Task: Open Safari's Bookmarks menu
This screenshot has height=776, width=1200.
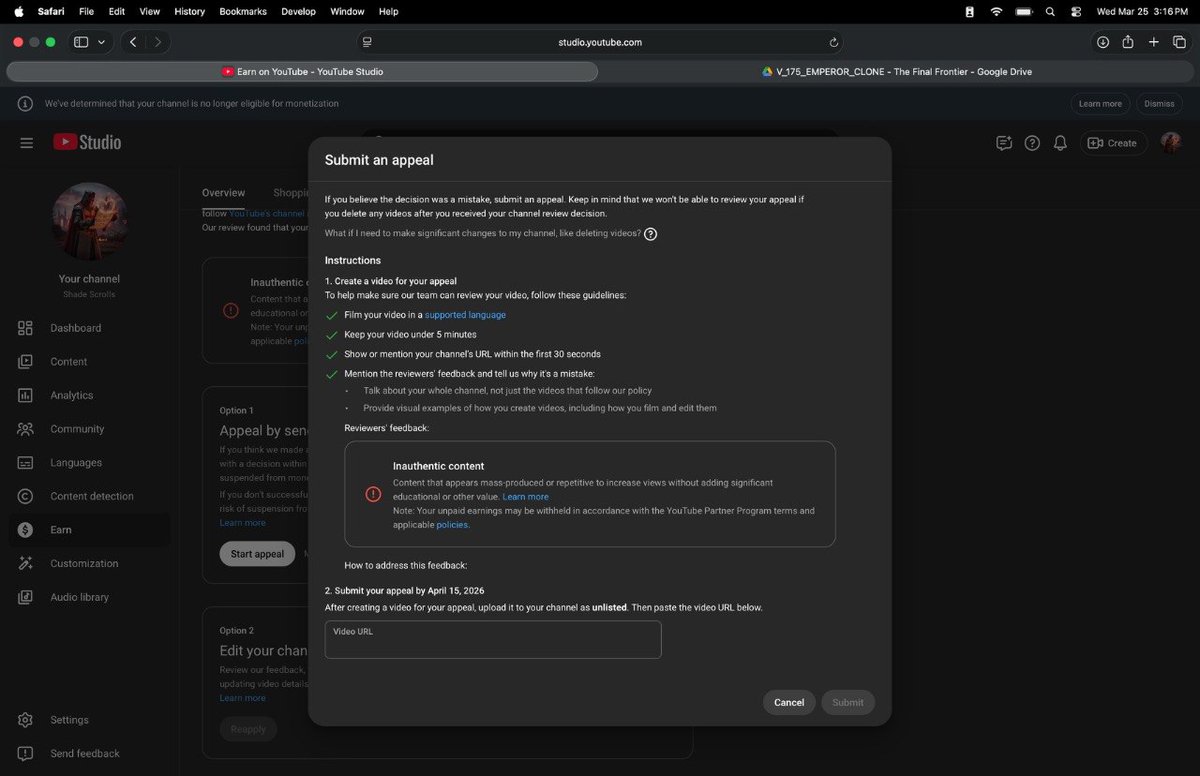Action: click(242, 12)
